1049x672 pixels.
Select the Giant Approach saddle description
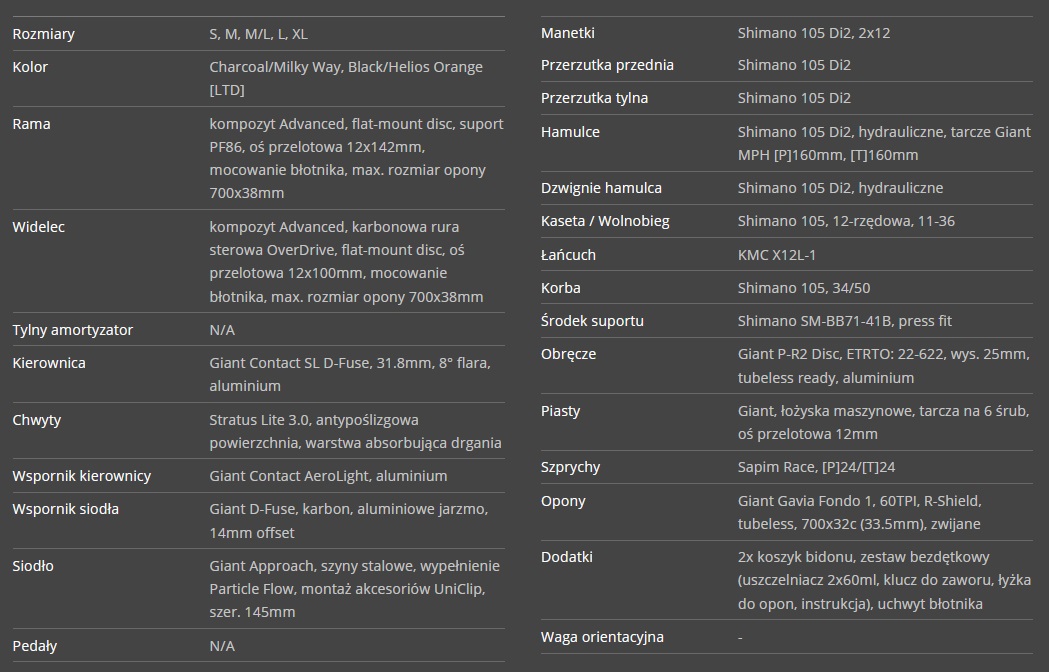[355, 589]
